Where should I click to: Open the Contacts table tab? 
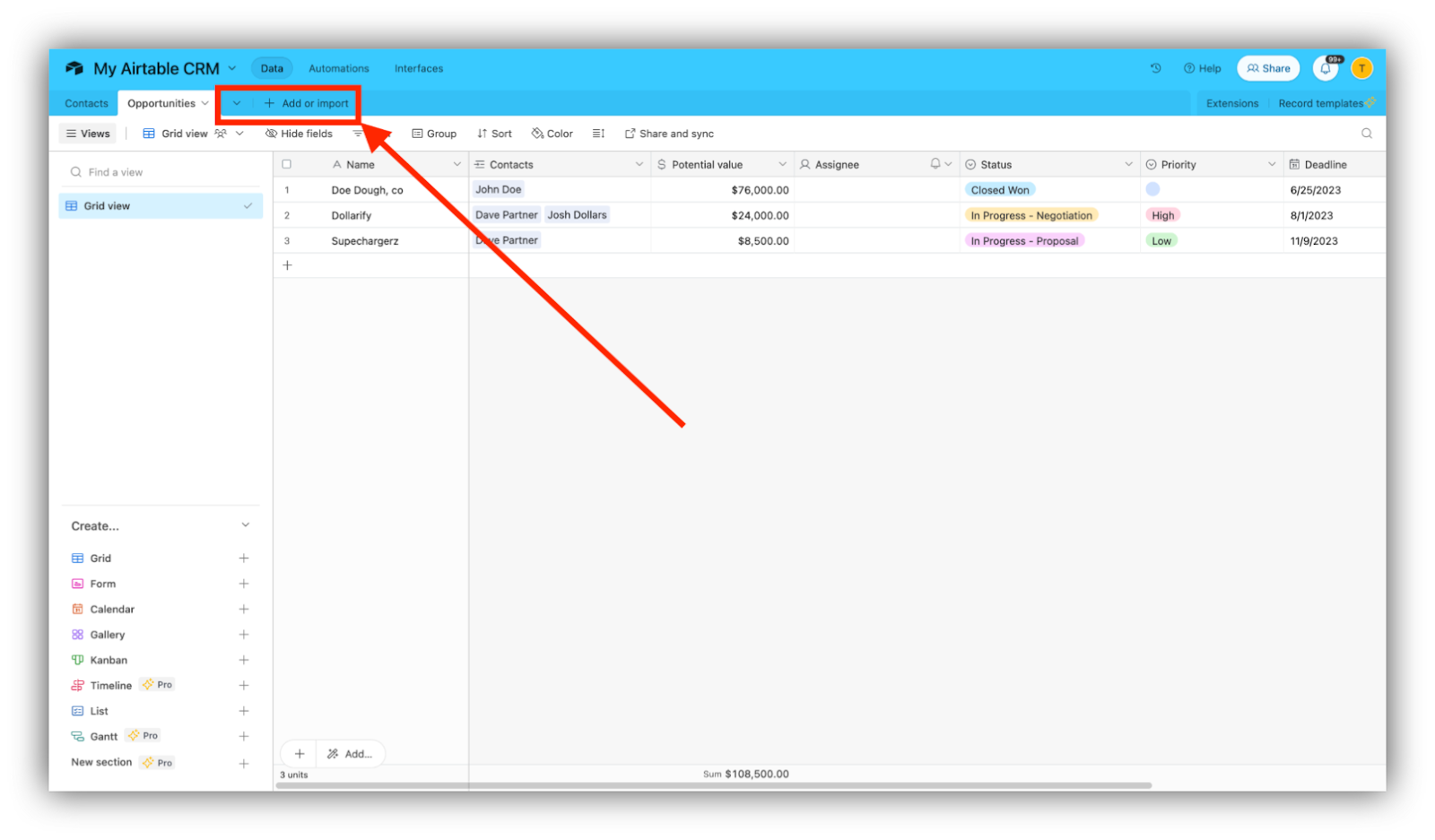click(x=86, y=103)
